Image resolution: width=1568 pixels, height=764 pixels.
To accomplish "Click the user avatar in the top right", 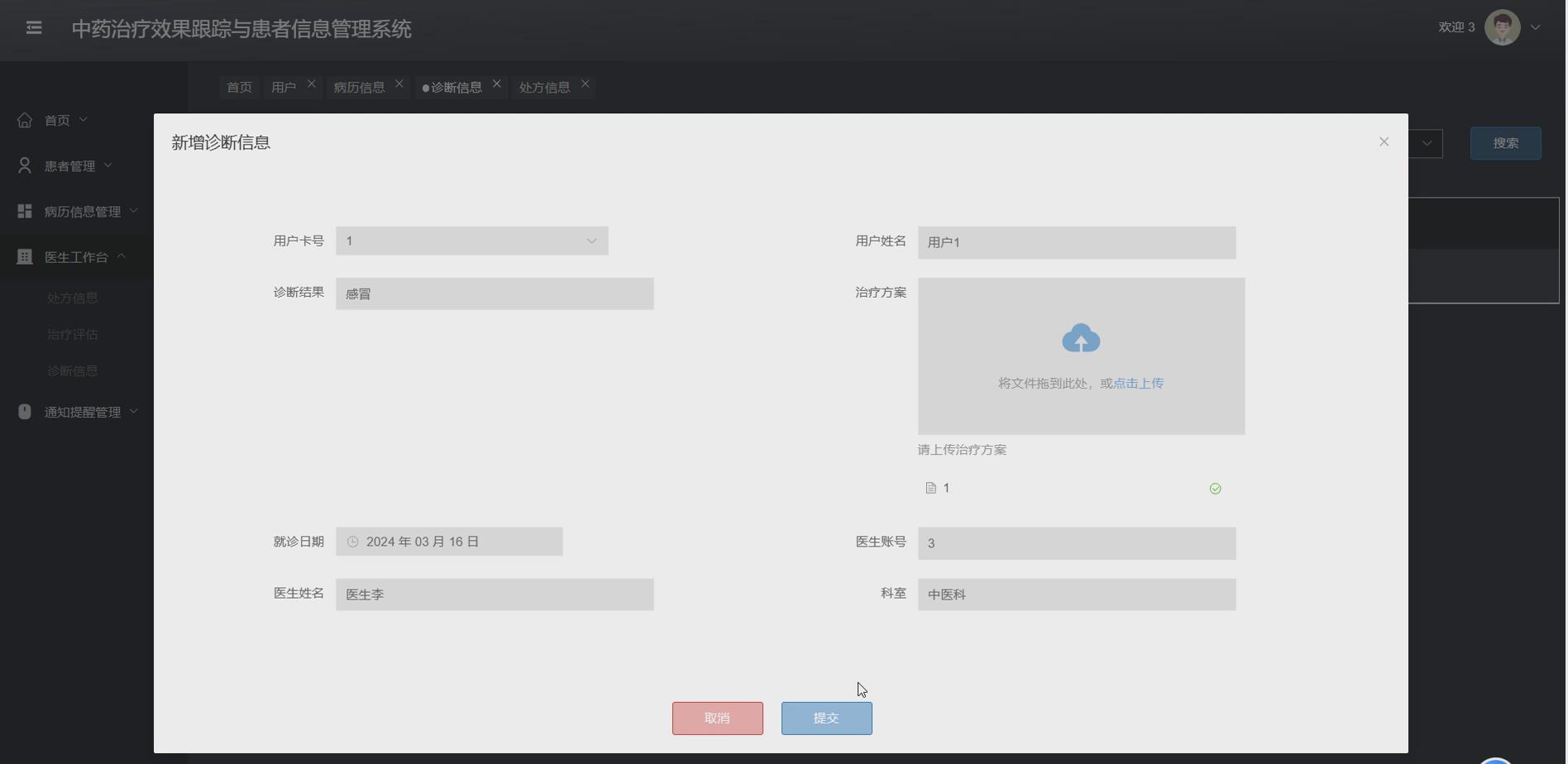I will pyautogui.click(x=1501, y=26).
